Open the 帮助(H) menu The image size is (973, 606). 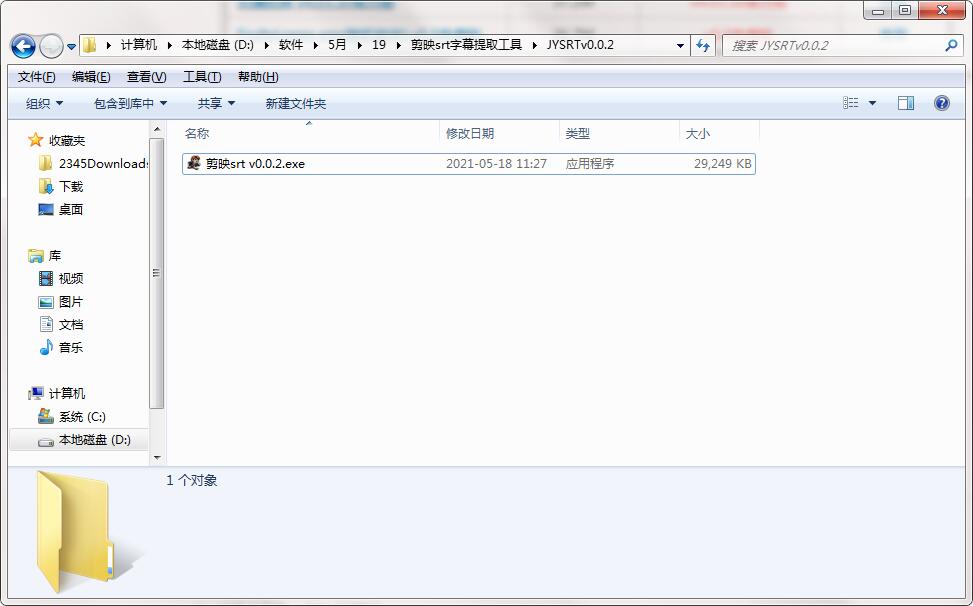258,77
